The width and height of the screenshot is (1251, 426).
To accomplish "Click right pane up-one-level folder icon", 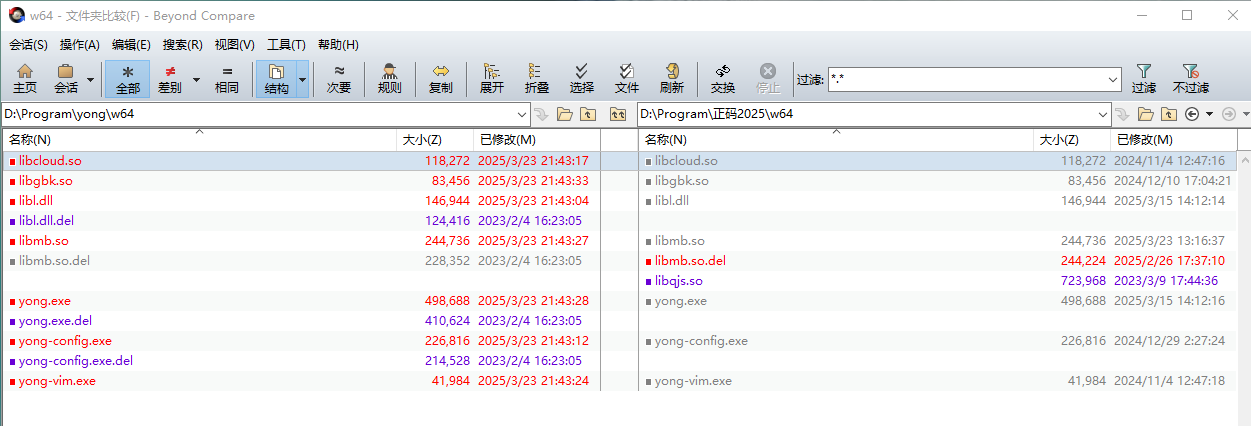I will click(x=1171, y=114).
